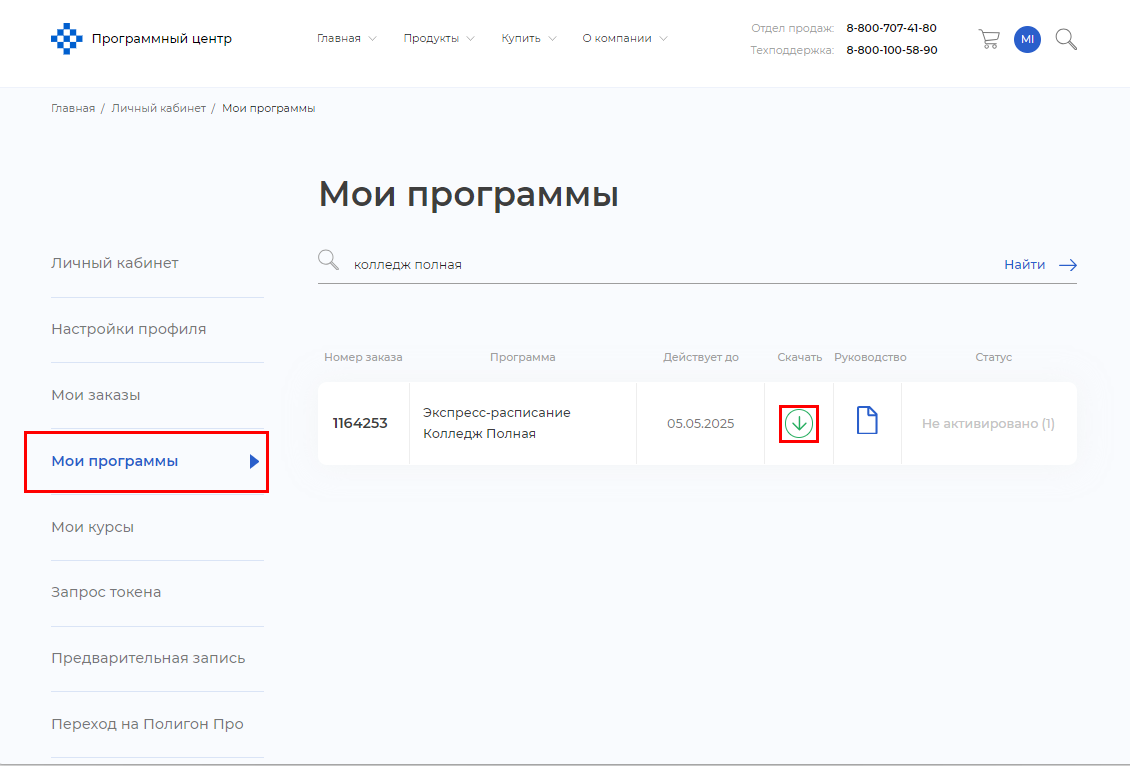Open Запрос токена page
This screenshot has width=1130, height=766.
point(106,592)
